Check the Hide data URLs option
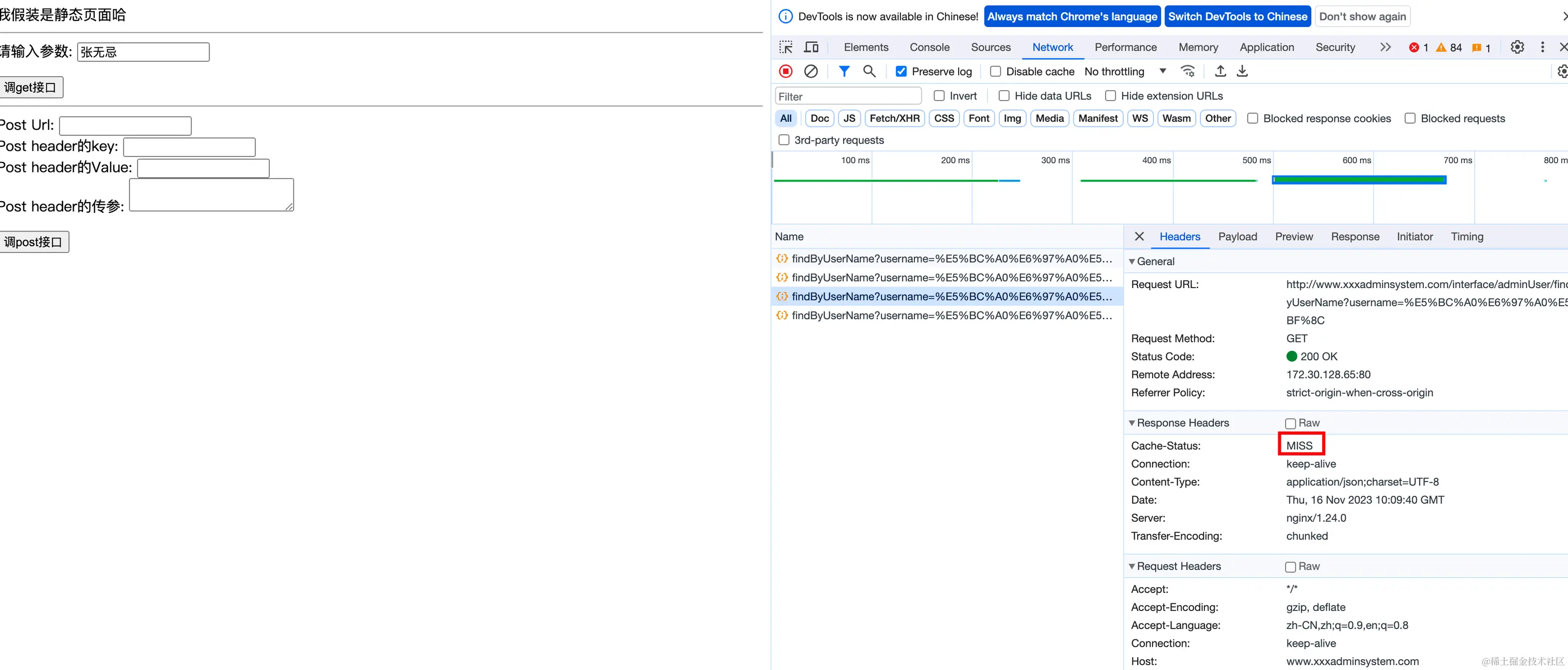Image resolution: width=1568 pixels, height=670 pixels. point(1004,96)
